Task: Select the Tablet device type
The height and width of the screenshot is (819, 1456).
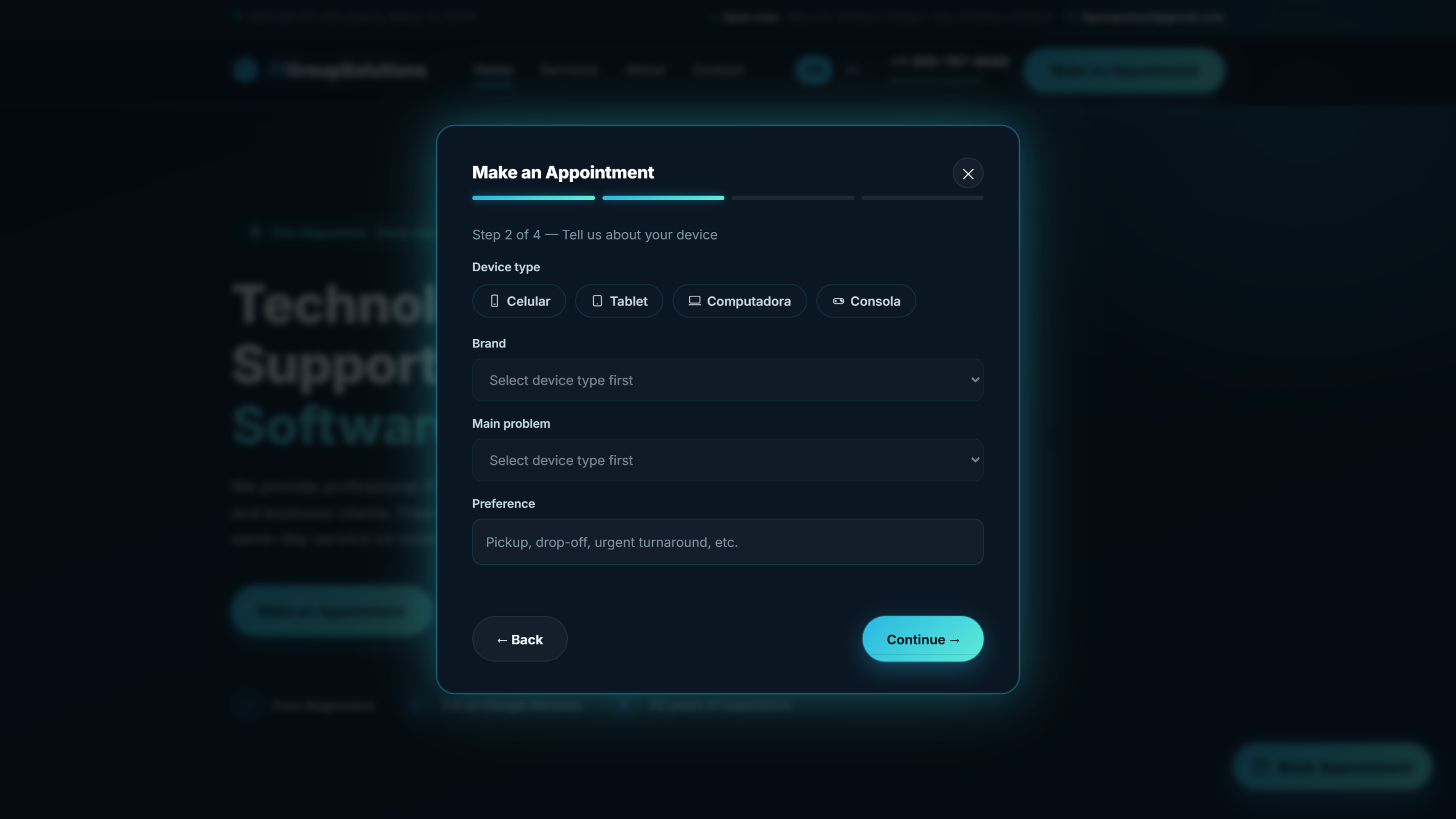Action: click(619, 301)
